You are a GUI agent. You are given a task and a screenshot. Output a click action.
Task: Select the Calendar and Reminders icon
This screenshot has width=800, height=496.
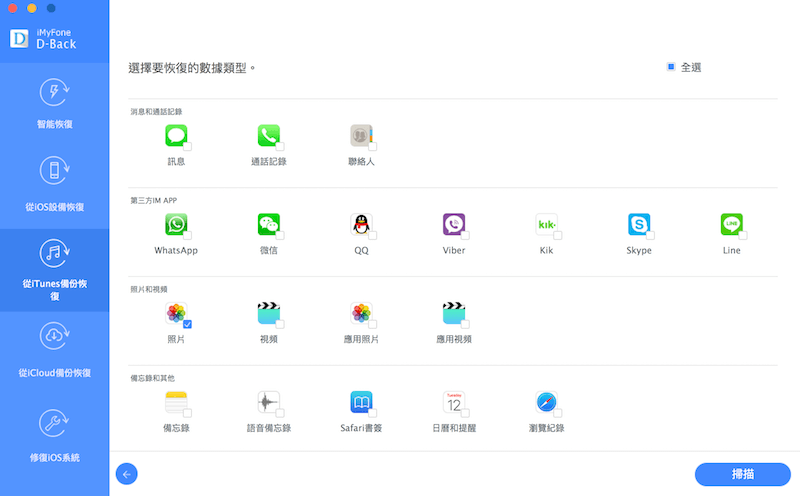pos(454,402)
